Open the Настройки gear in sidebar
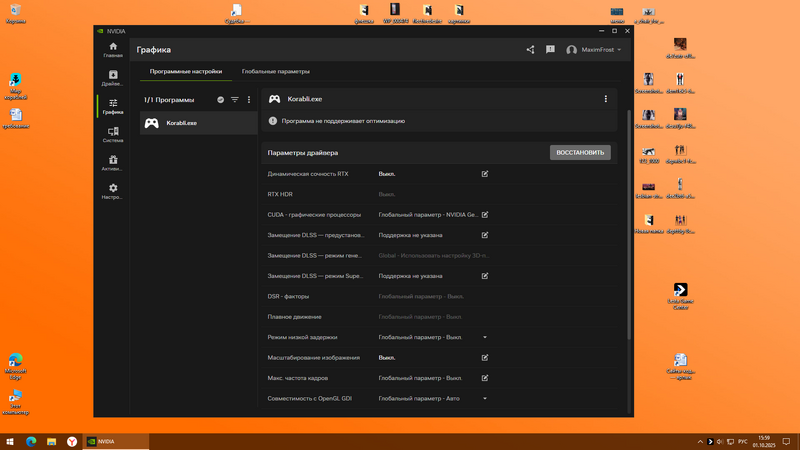This screenshot has width=800, height=450. 113,191
